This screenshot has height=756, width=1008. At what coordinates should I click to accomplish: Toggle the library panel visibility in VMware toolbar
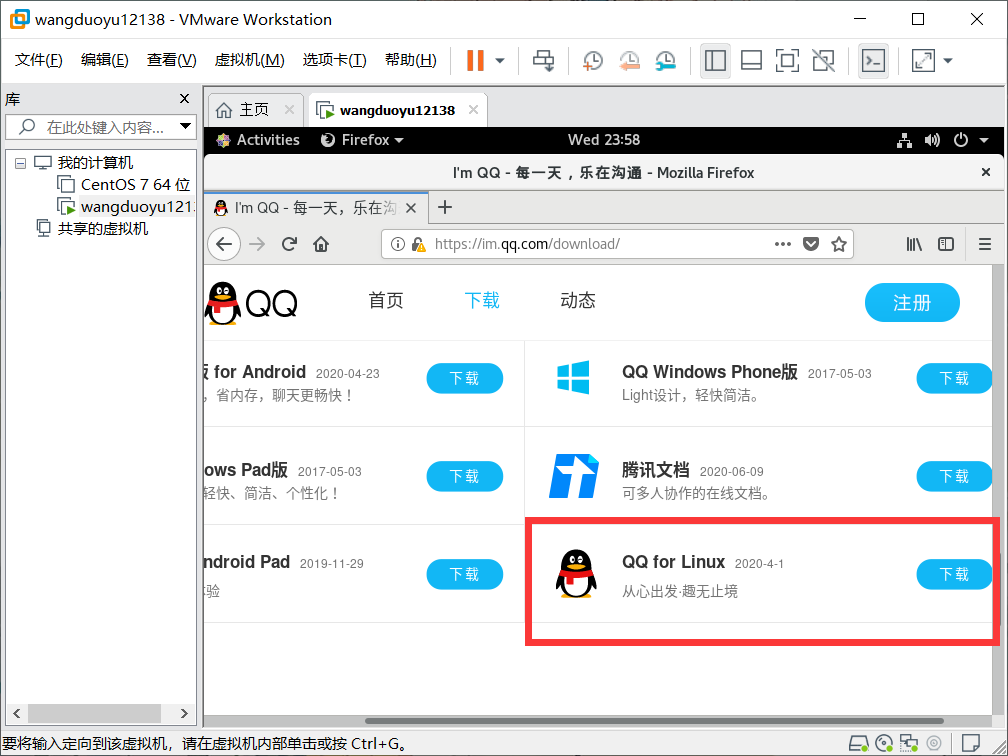tap(715, 61)
